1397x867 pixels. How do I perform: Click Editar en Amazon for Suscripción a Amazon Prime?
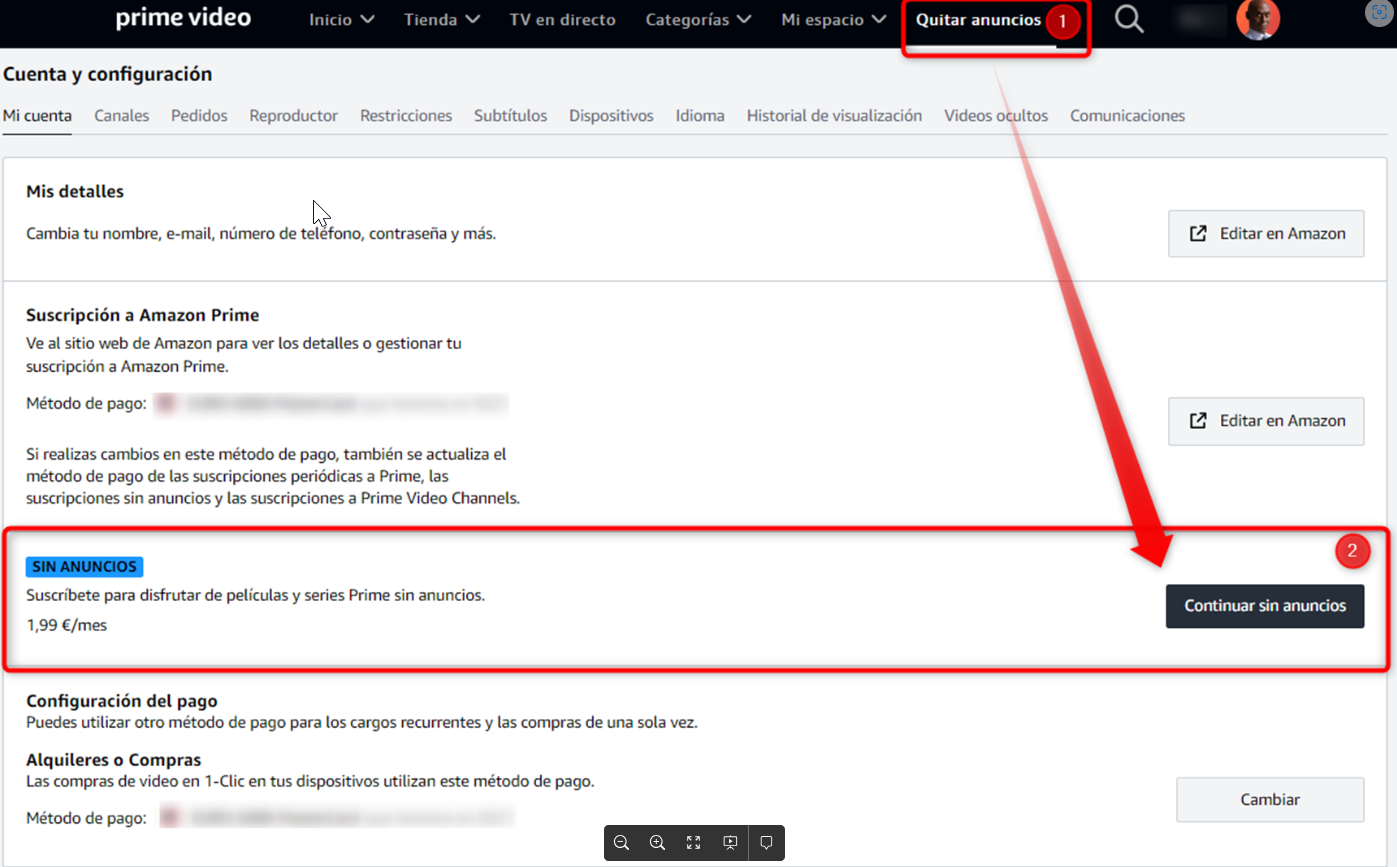[x=1266, y=421]
